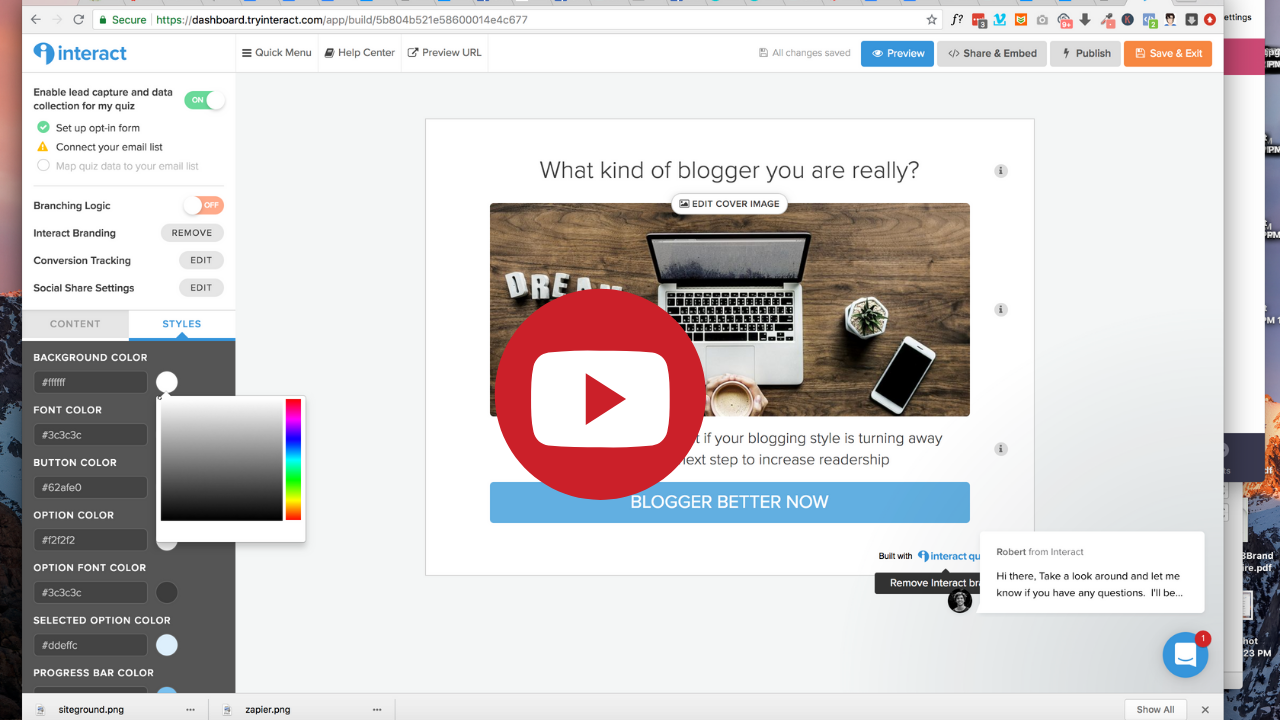This screenshot has height=720, width=1280.
Task: Click the dark Option Font Color swatch
Action: (x=167, y=592)
